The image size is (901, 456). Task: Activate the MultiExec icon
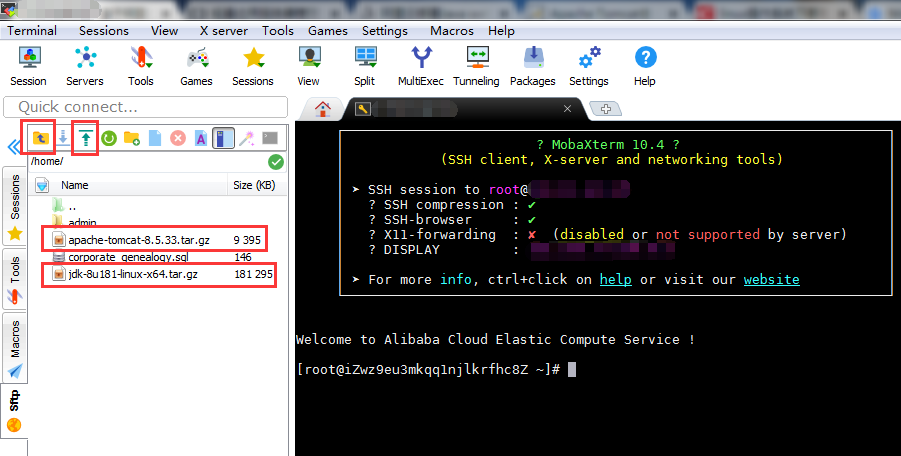421,67
